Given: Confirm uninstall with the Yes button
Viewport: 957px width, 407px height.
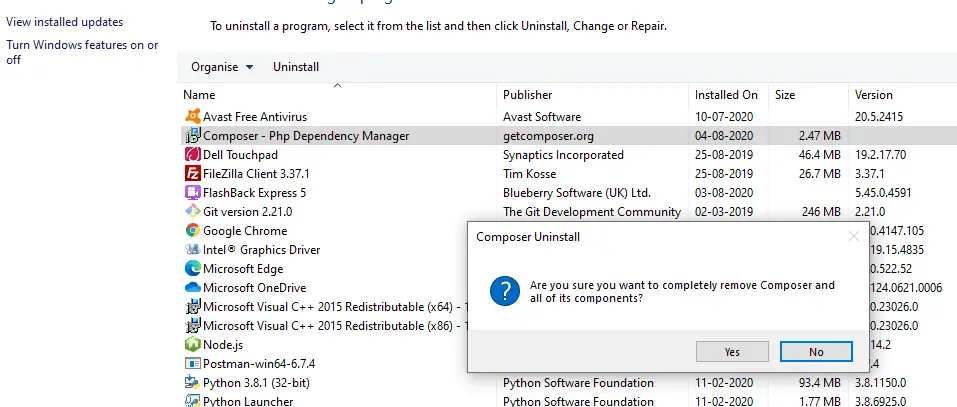Looking at the screenshot, I should (x=732, y=351).
